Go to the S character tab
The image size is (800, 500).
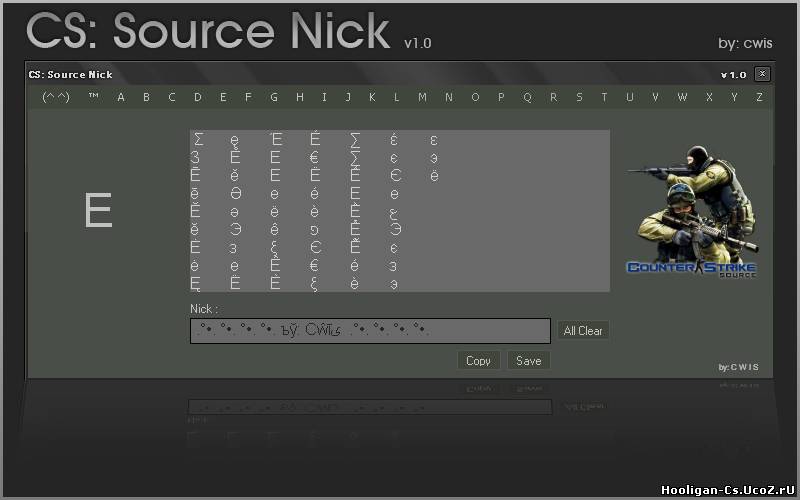579,97
